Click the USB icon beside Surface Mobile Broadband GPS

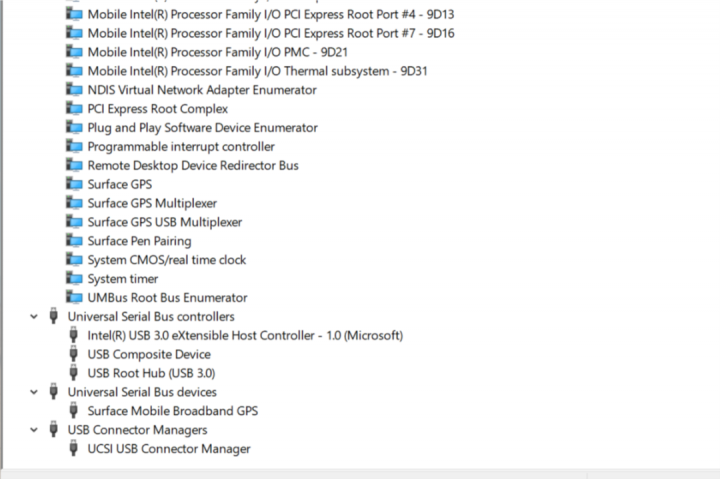(73, 410)
